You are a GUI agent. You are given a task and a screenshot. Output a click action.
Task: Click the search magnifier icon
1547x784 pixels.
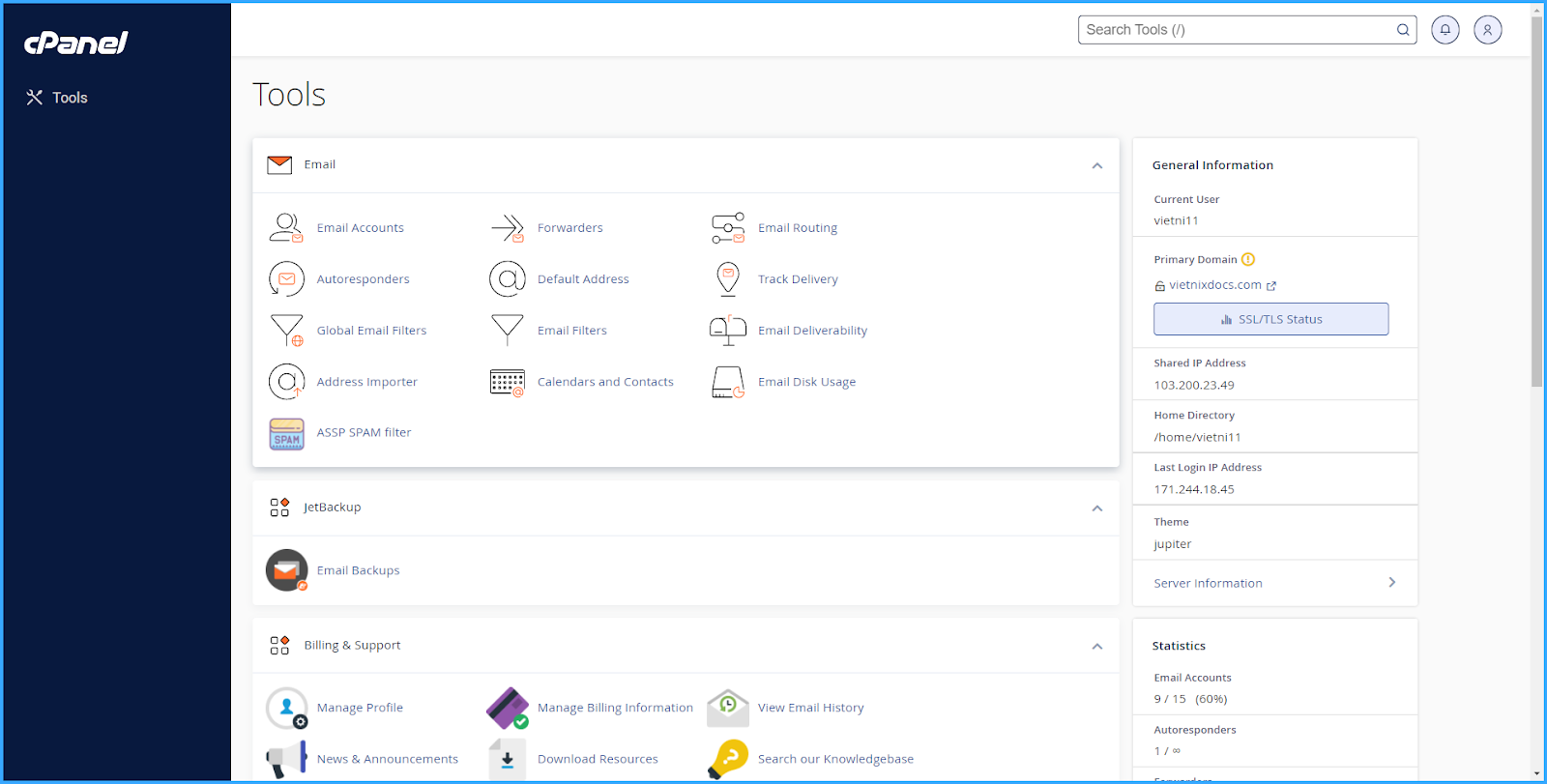pyautogui.click(x=1403, y=30)
